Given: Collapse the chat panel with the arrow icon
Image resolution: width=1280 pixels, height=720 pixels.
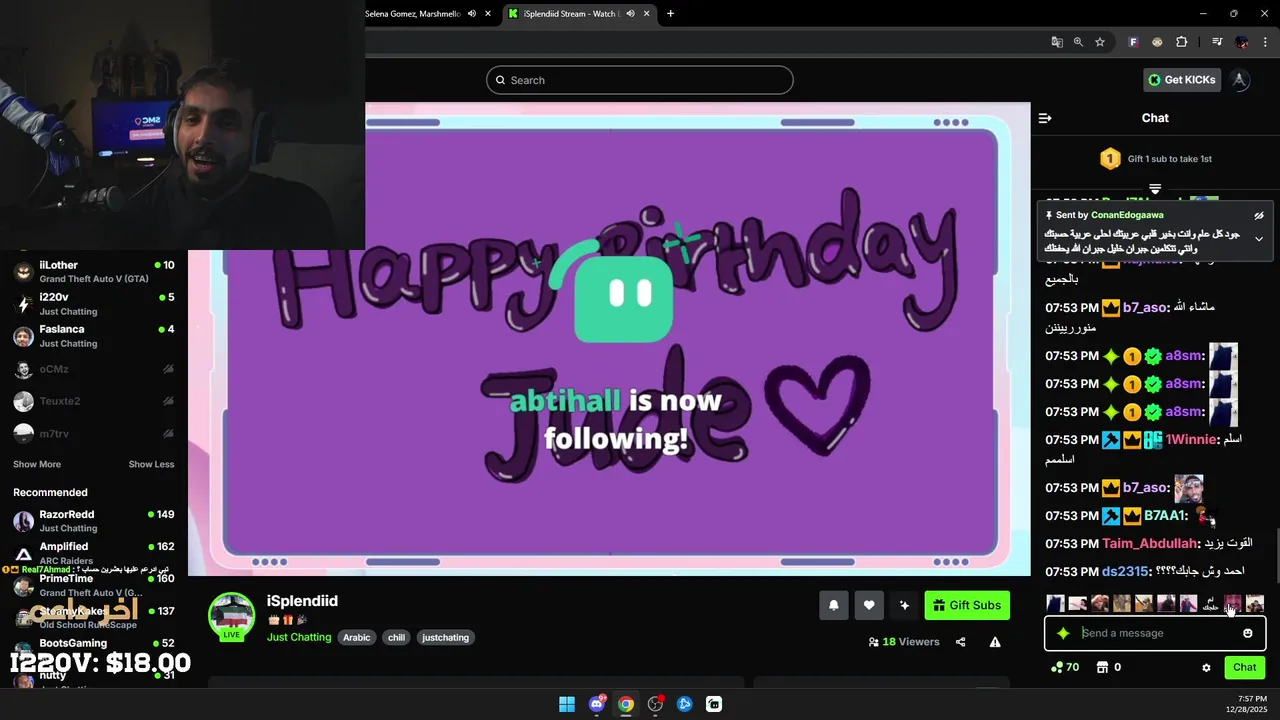Looking at the screenshot, I should point(1045,118).
